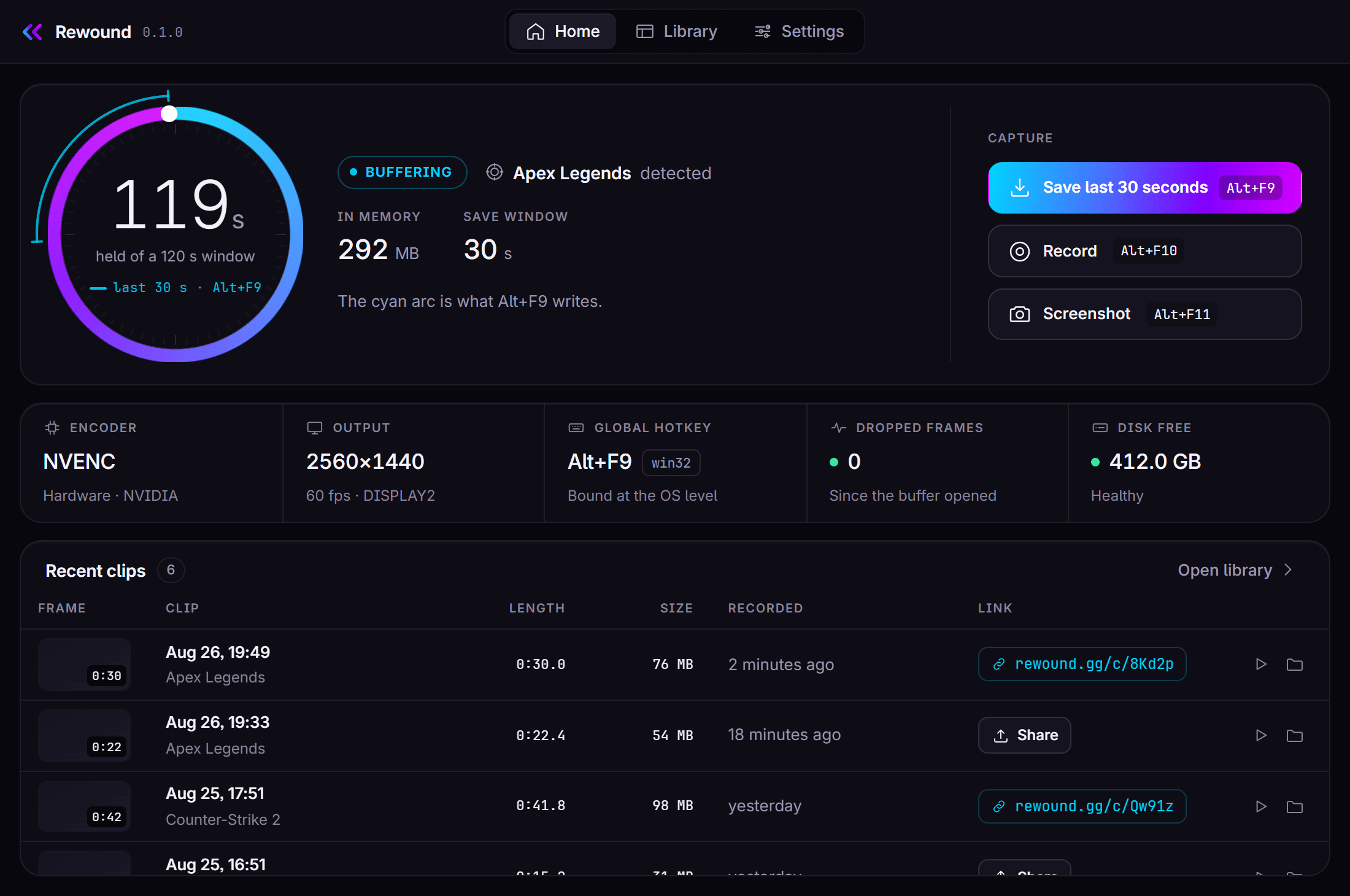Start recording with the Record button
Screen dimensions: 1350x896
coord(1144,251)
